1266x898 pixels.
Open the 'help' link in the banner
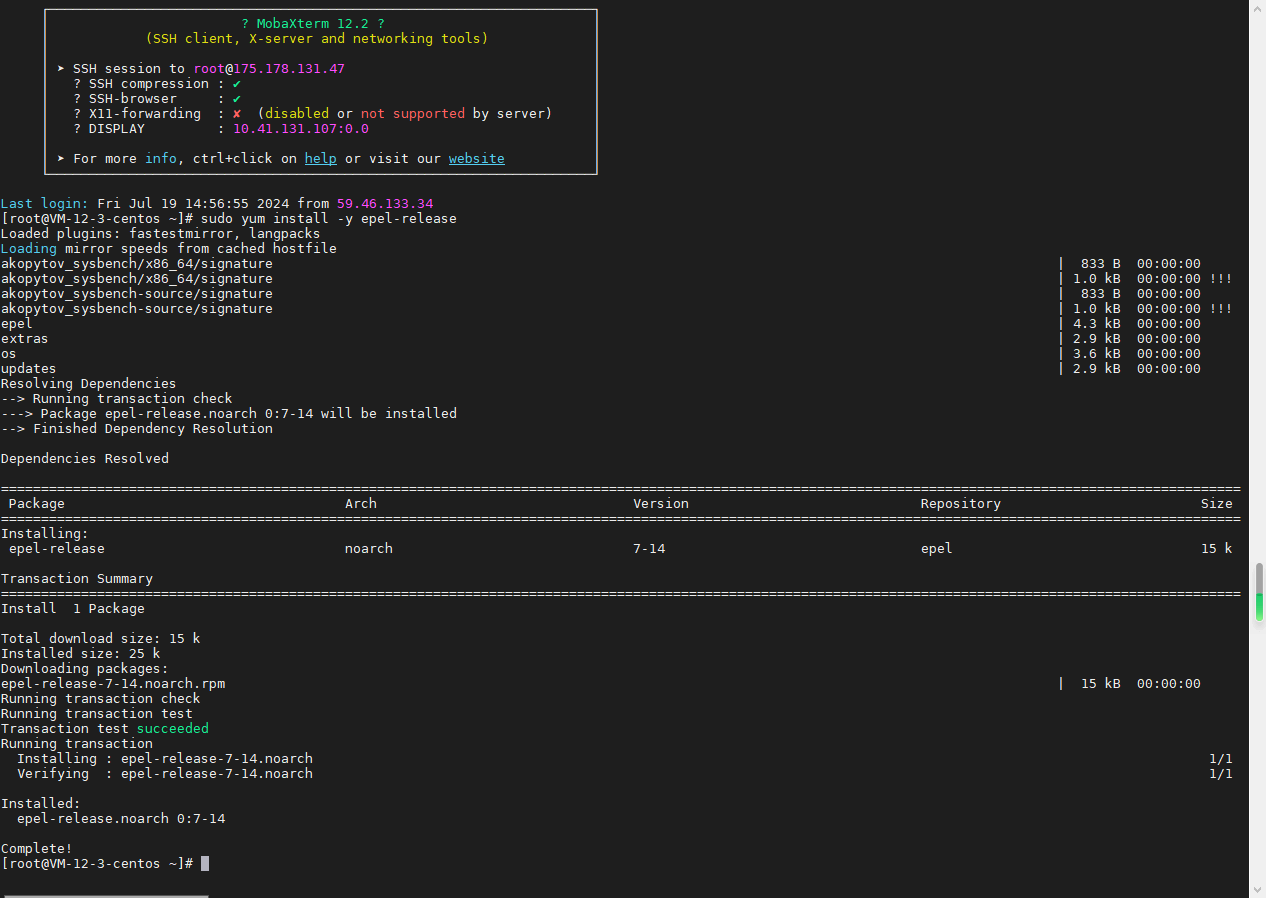point(321,159)
